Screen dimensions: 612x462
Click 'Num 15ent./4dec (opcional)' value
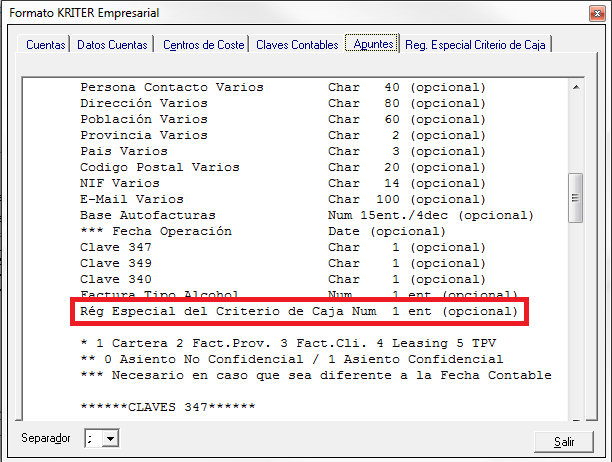pyautogui.click(x=431, y=215)
